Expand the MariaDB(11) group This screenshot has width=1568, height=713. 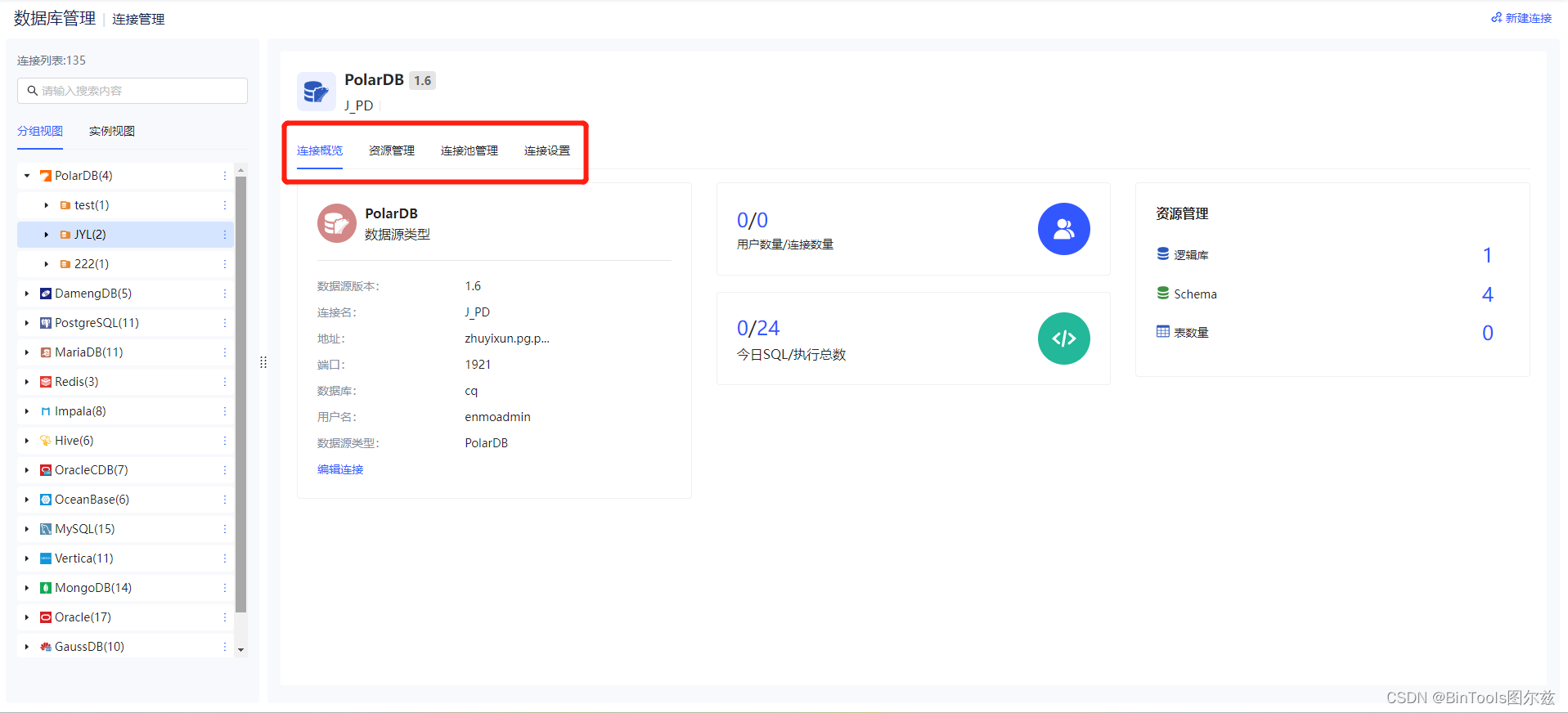27,352
